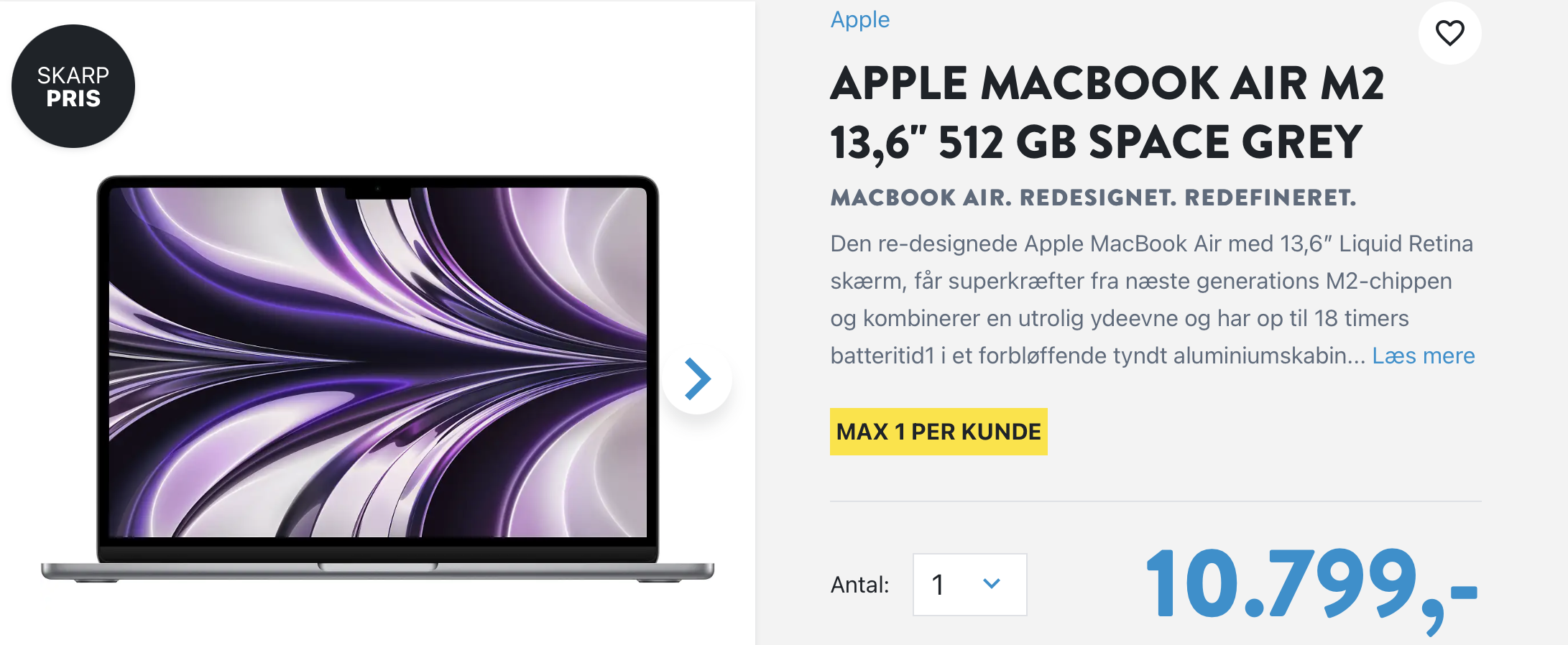Screen dimensions: 1568x645
Task: Click the Apple MacBook Air M2 title
Action: [1107, 113]
